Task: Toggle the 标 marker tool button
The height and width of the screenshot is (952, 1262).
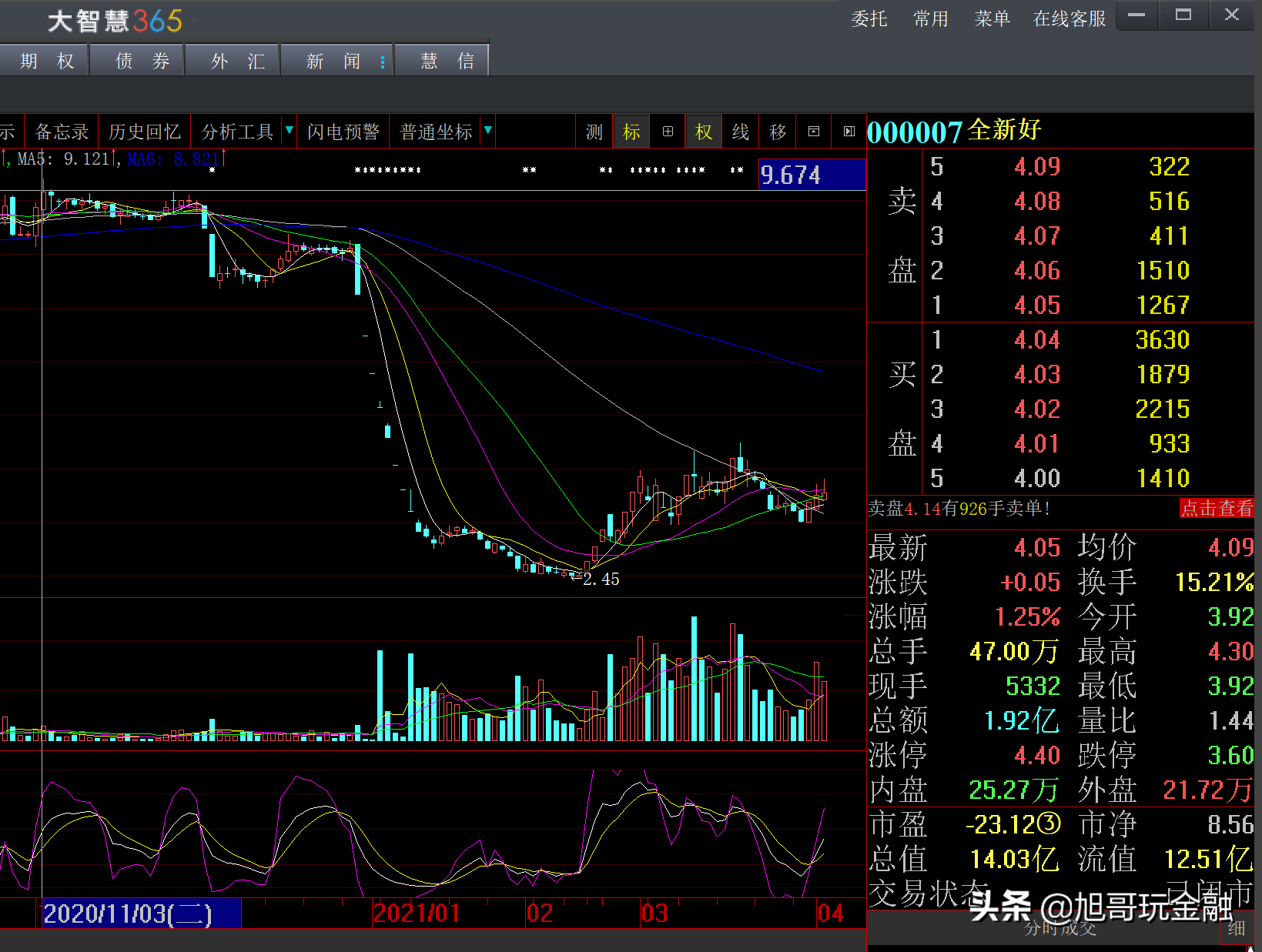Action: (x=631, y=132)
